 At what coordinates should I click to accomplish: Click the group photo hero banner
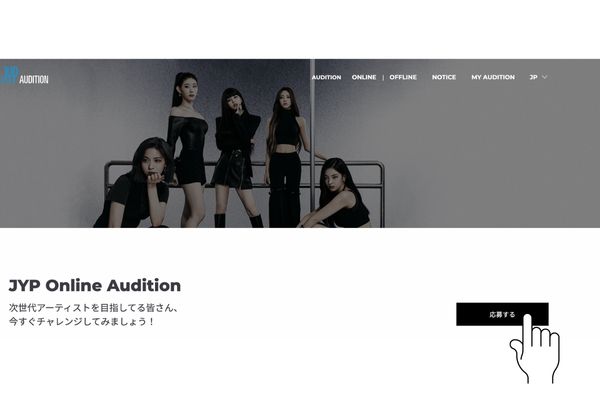tap(300, 143)
